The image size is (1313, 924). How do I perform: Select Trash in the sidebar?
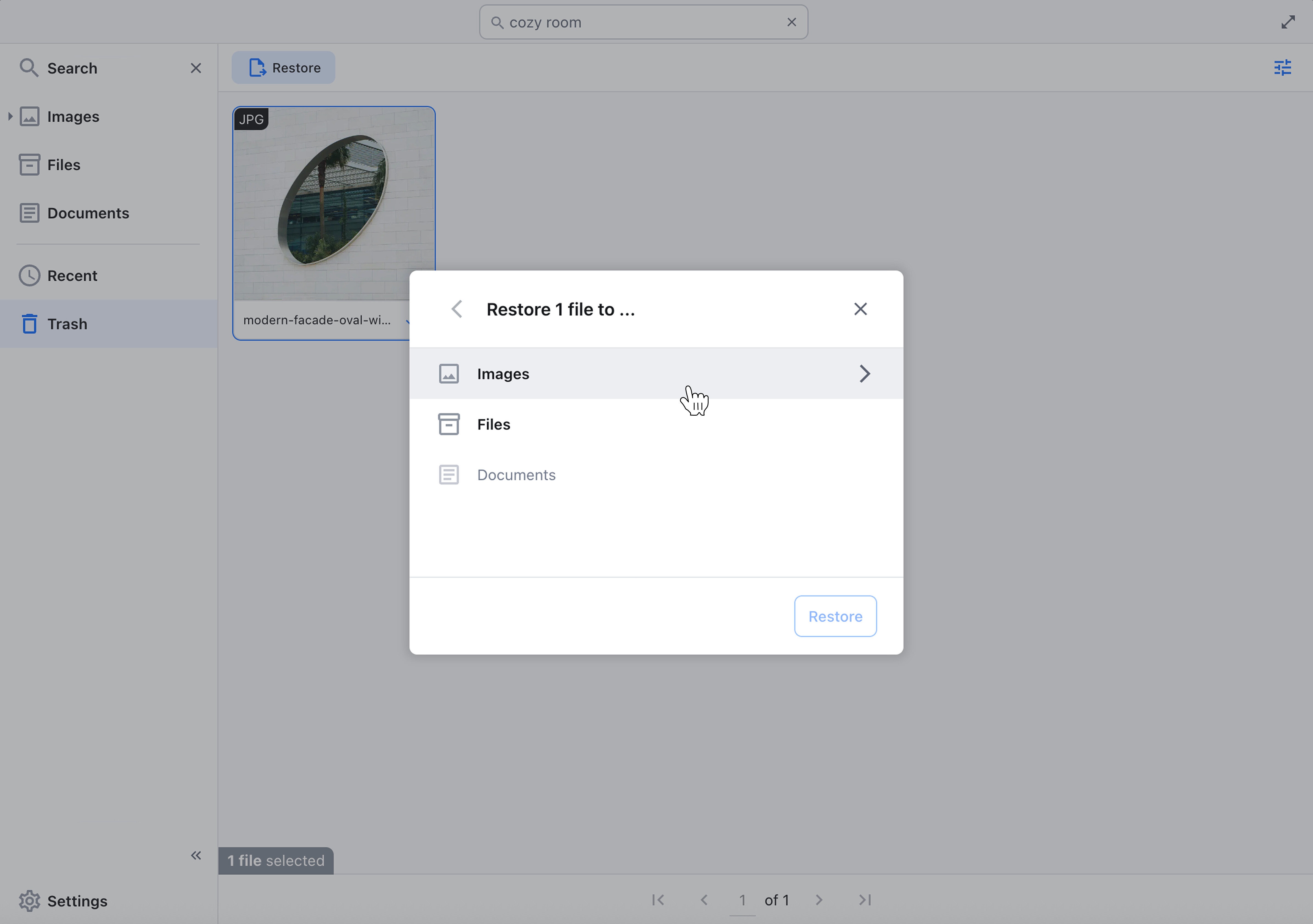(x=109, y=324)
